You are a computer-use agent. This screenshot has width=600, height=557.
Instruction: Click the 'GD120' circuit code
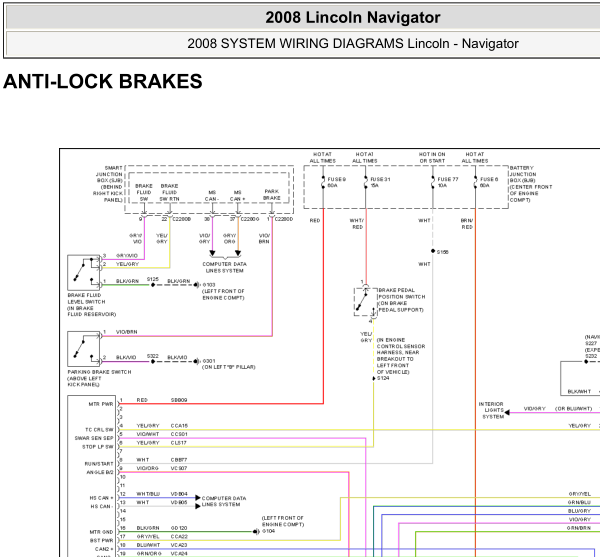179,528
